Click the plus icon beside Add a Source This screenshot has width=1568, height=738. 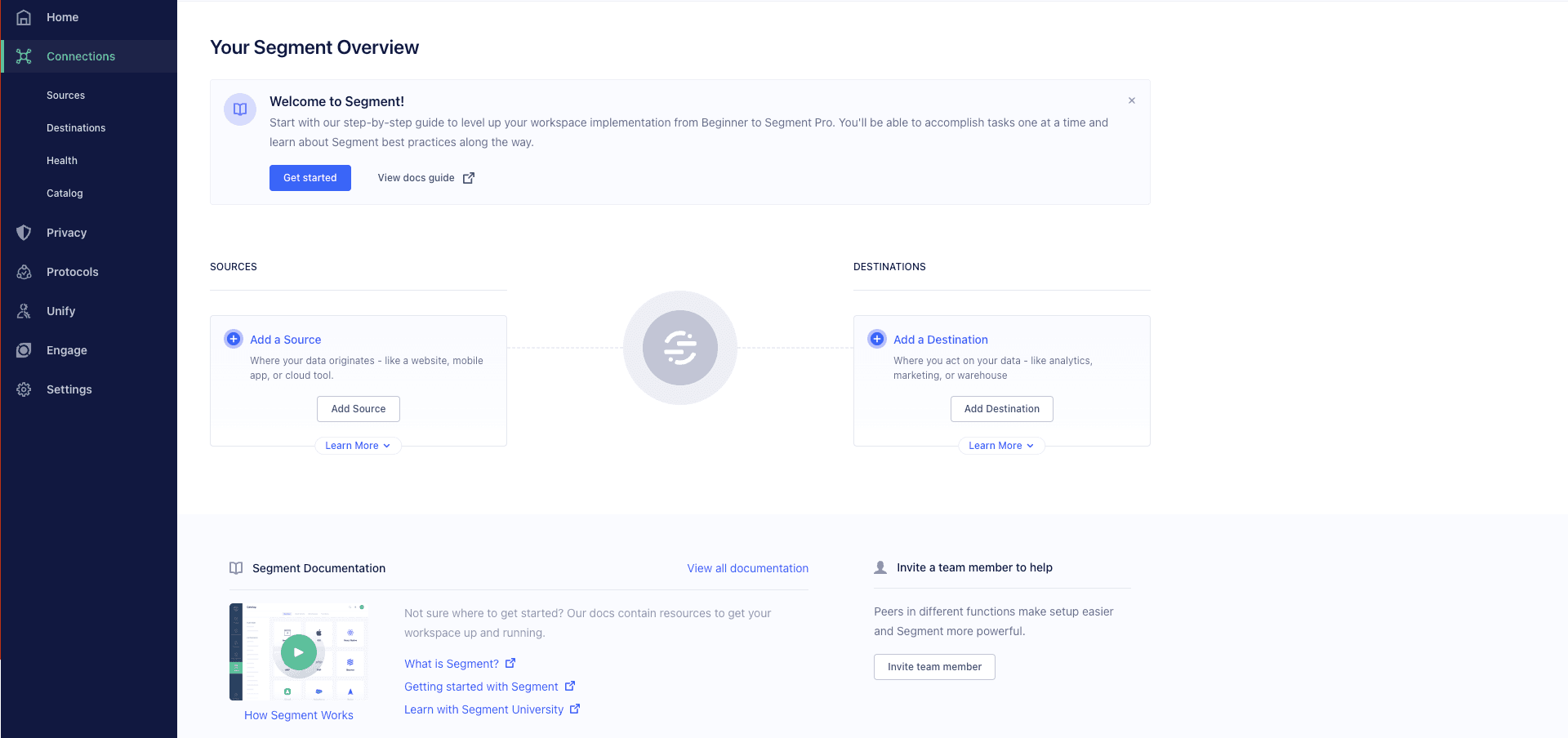(x=234, y=339)
